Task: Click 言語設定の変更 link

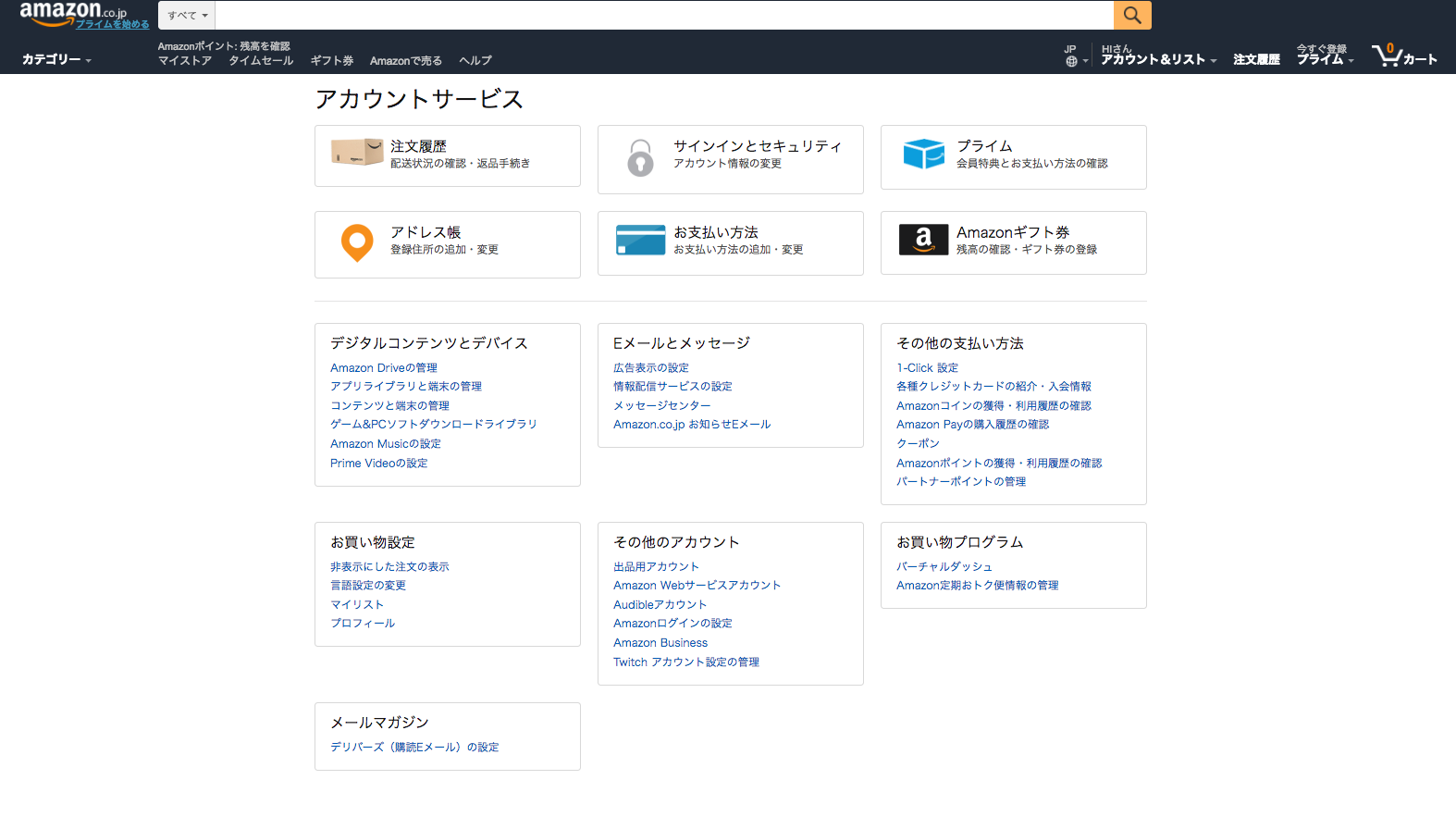Action: [x=368, y=586]
